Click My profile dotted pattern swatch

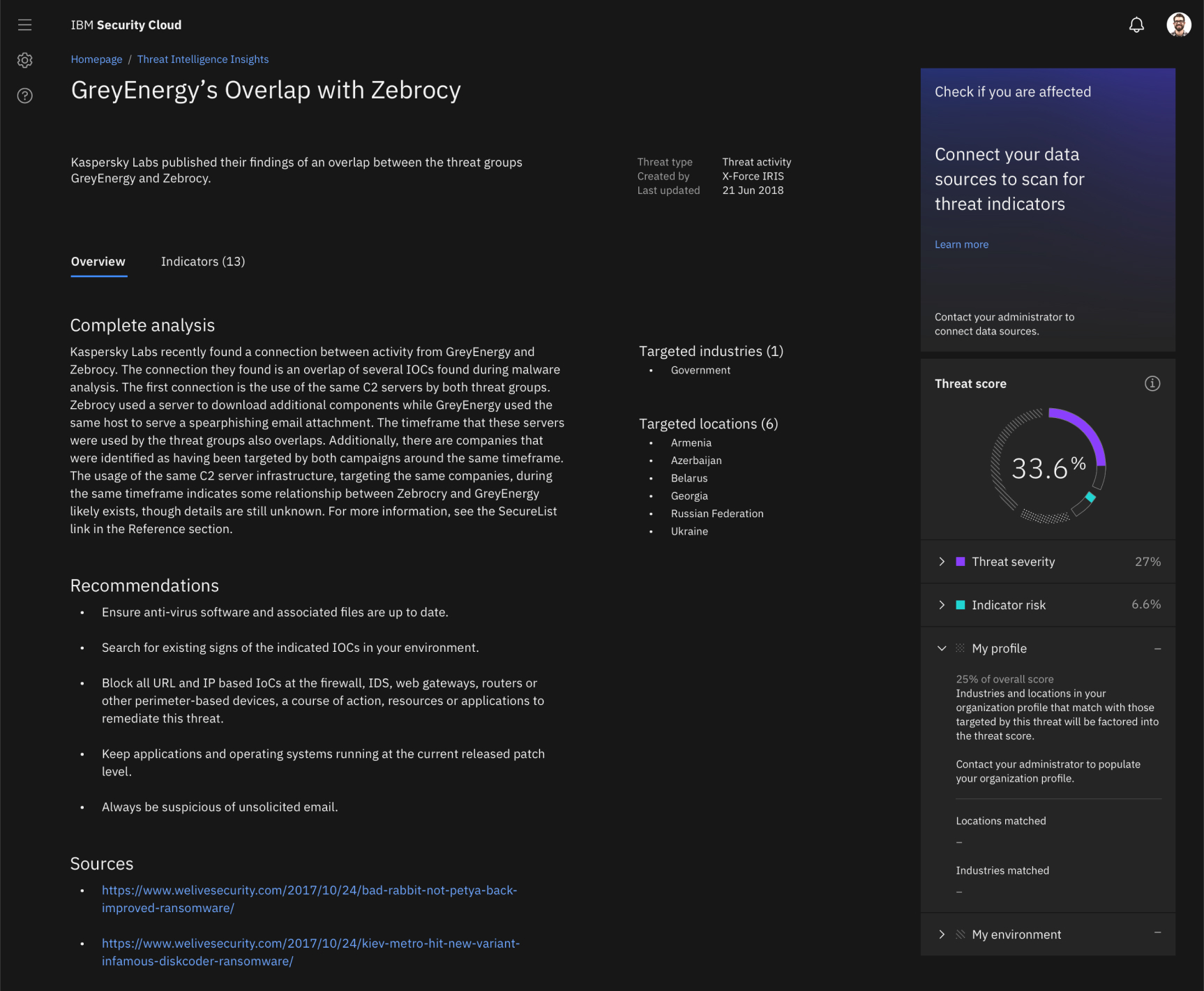pos(961,648)
